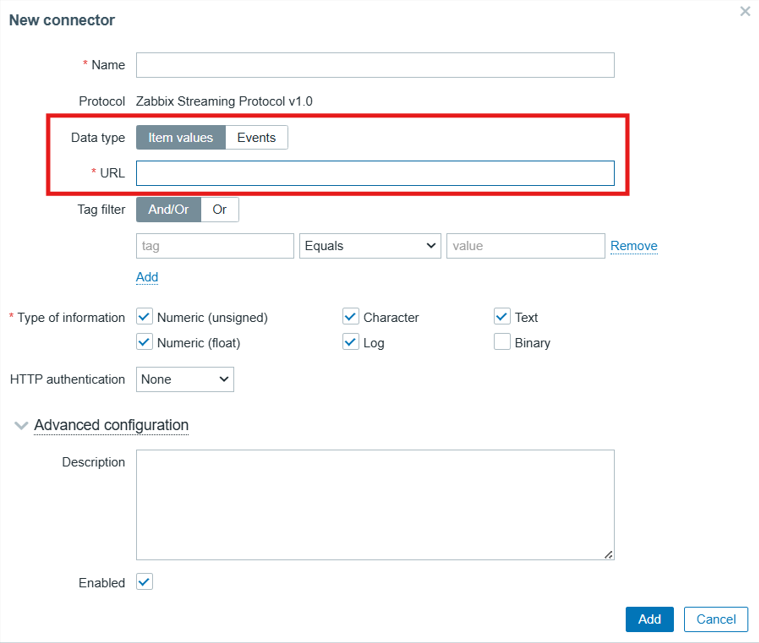Enable the Binary checkbox

[x=502, y=342]
